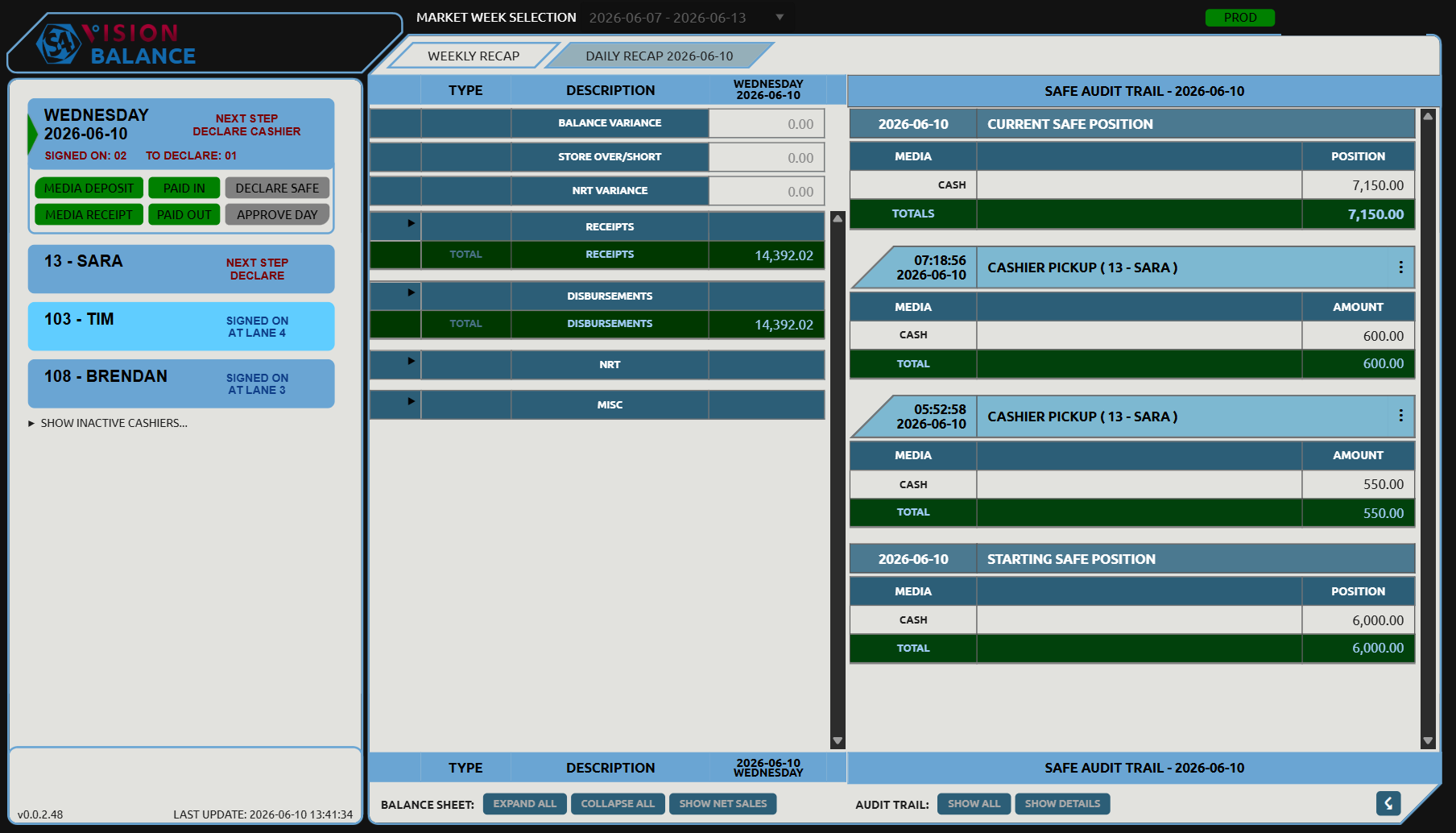Expand the Disbursements row arrow
Screen dimensions: 1456x833
[x=411, y=292]
